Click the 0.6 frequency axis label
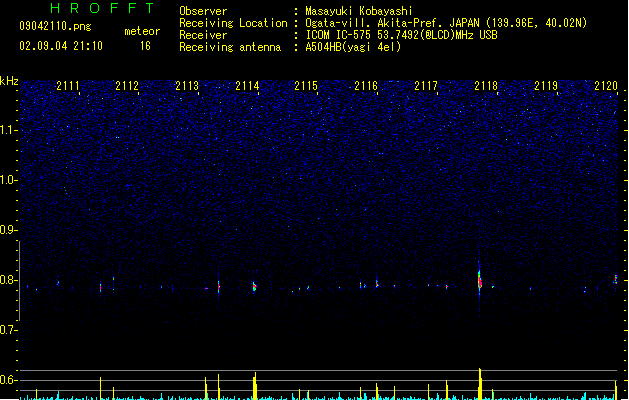 (8, 380)
